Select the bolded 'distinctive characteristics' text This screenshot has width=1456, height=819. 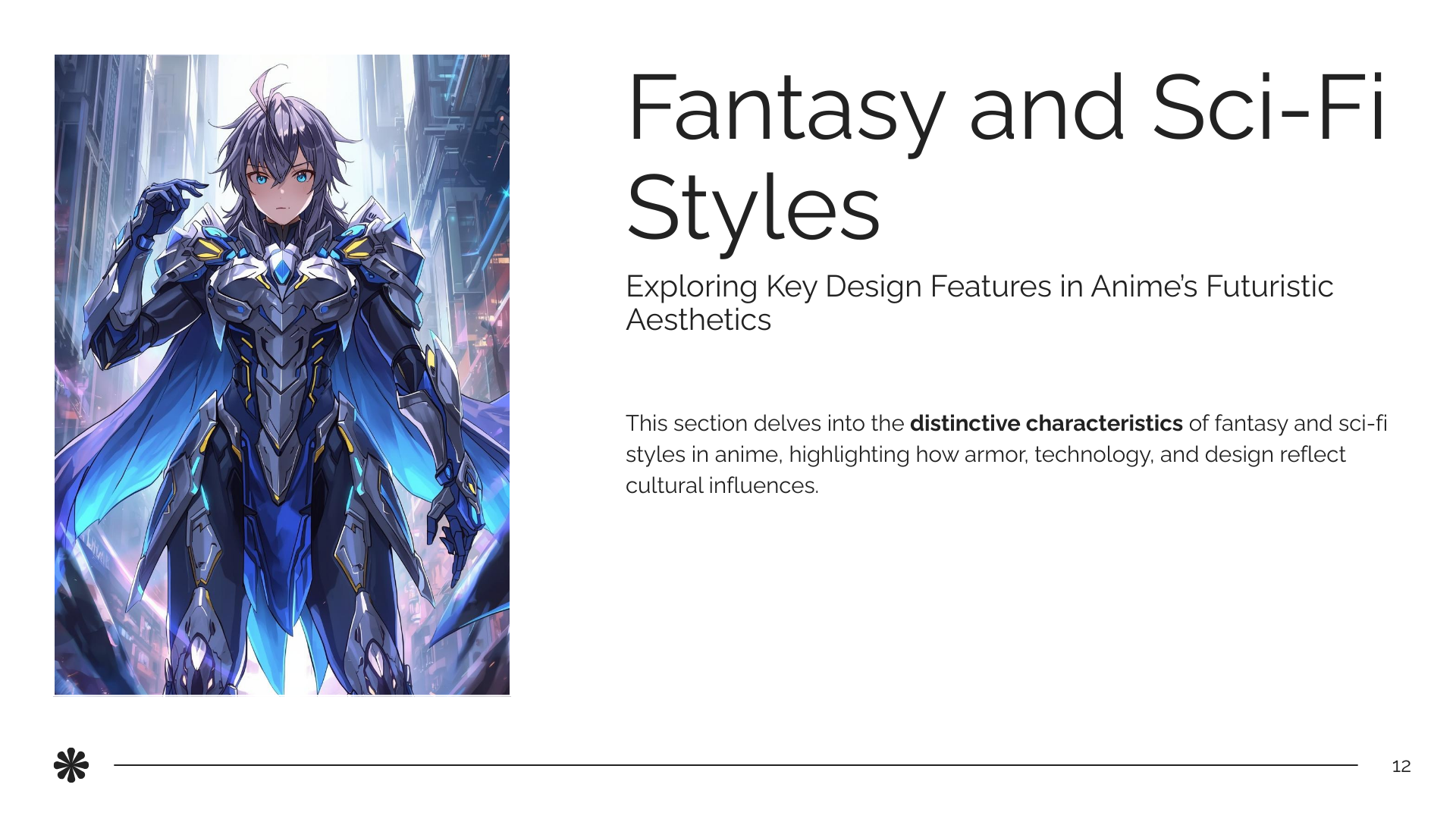pyautogui.click(x=1046, y=423)
